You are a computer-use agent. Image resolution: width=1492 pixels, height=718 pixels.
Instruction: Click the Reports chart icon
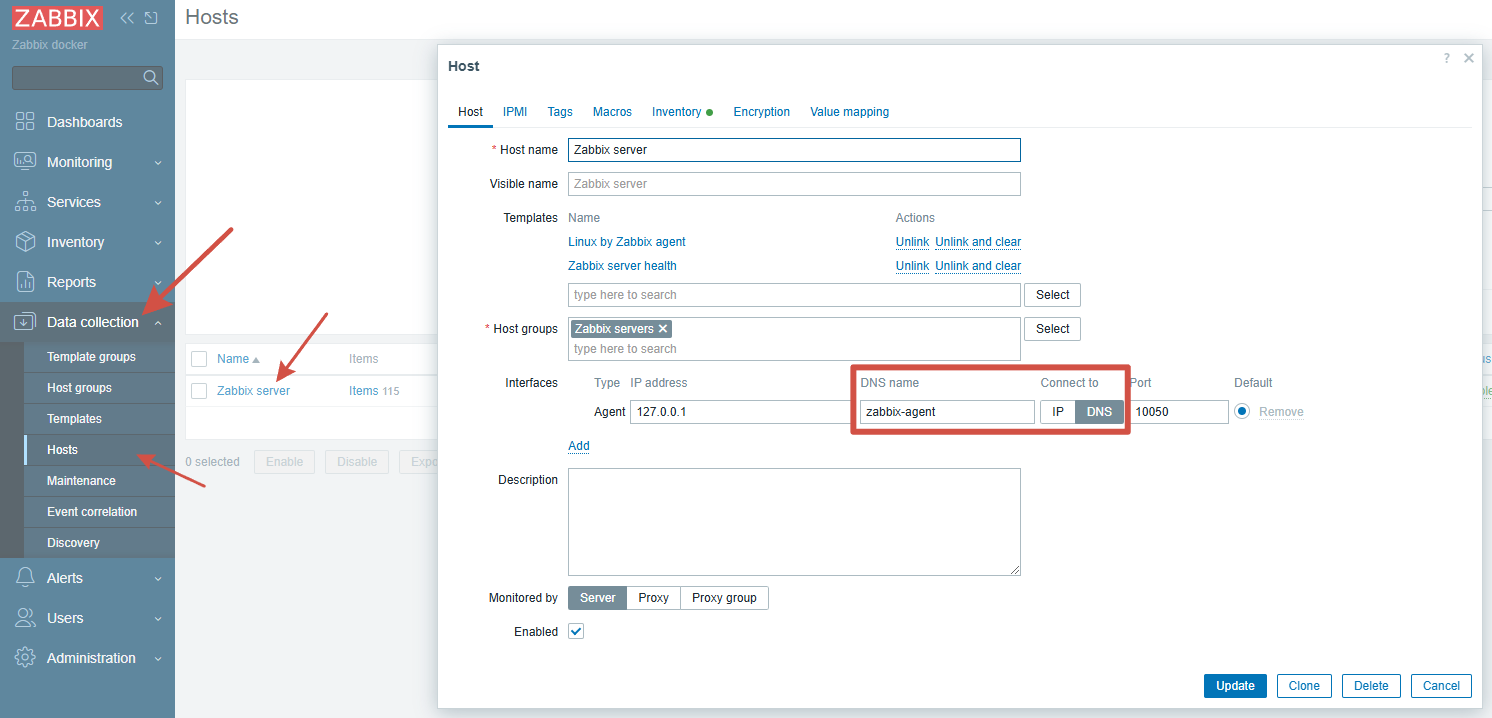pos(26,282)
